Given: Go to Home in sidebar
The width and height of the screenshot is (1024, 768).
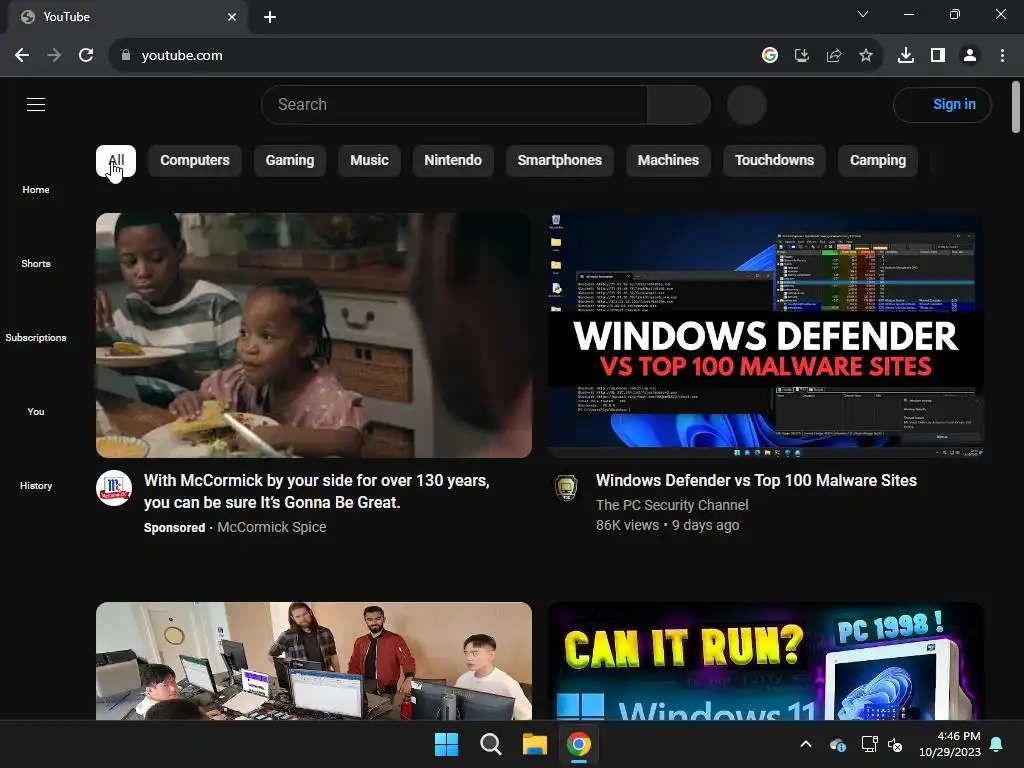Looking at the screenshot, I should [x=36, y=189].
